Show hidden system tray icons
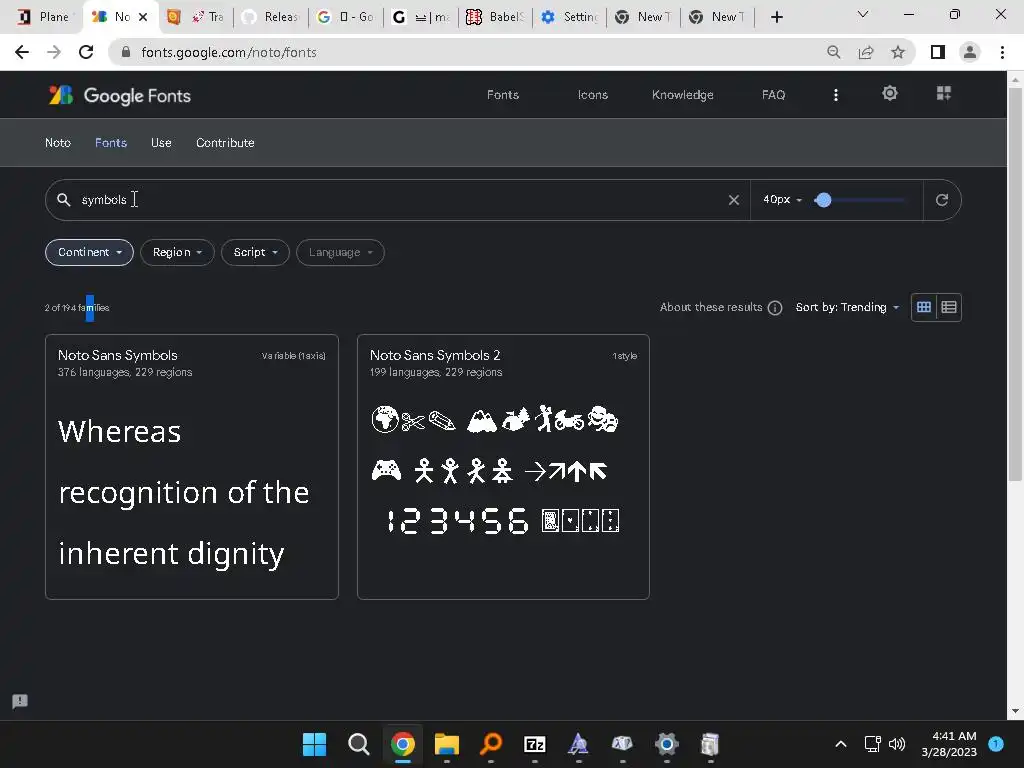Viewport: 1024px width, 768px height. point(840,744)
